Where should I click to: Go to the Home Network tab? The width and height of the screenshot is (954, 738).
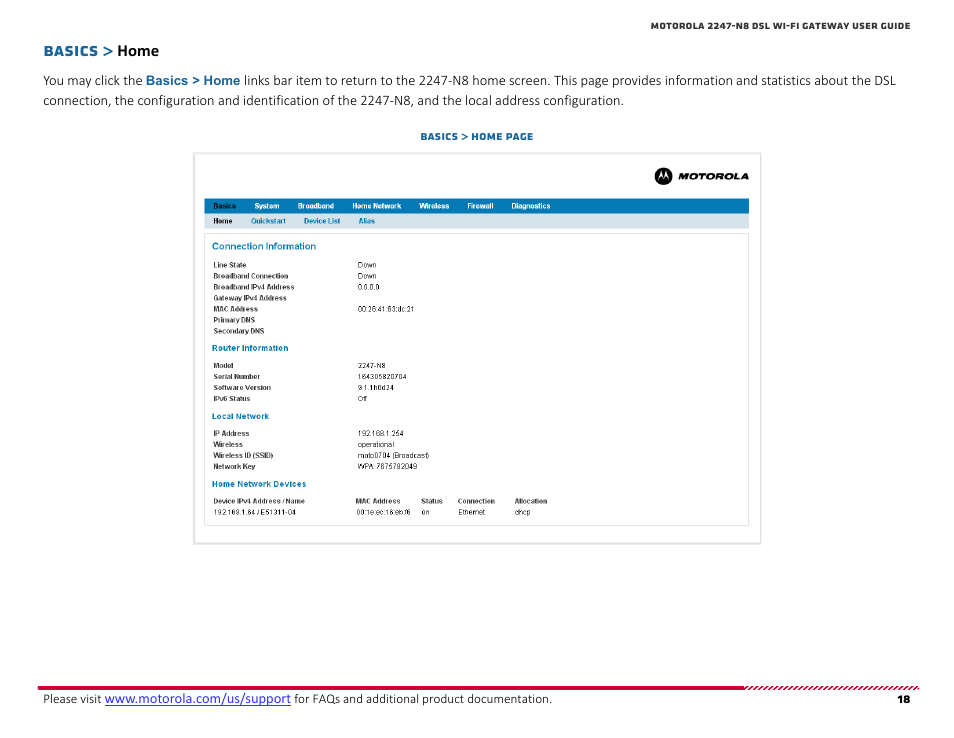(x=377, y=206)
